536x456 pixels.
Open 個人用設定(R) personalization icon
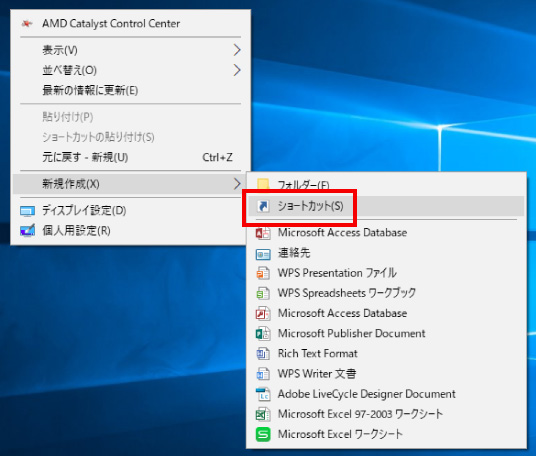click(27, 231)
